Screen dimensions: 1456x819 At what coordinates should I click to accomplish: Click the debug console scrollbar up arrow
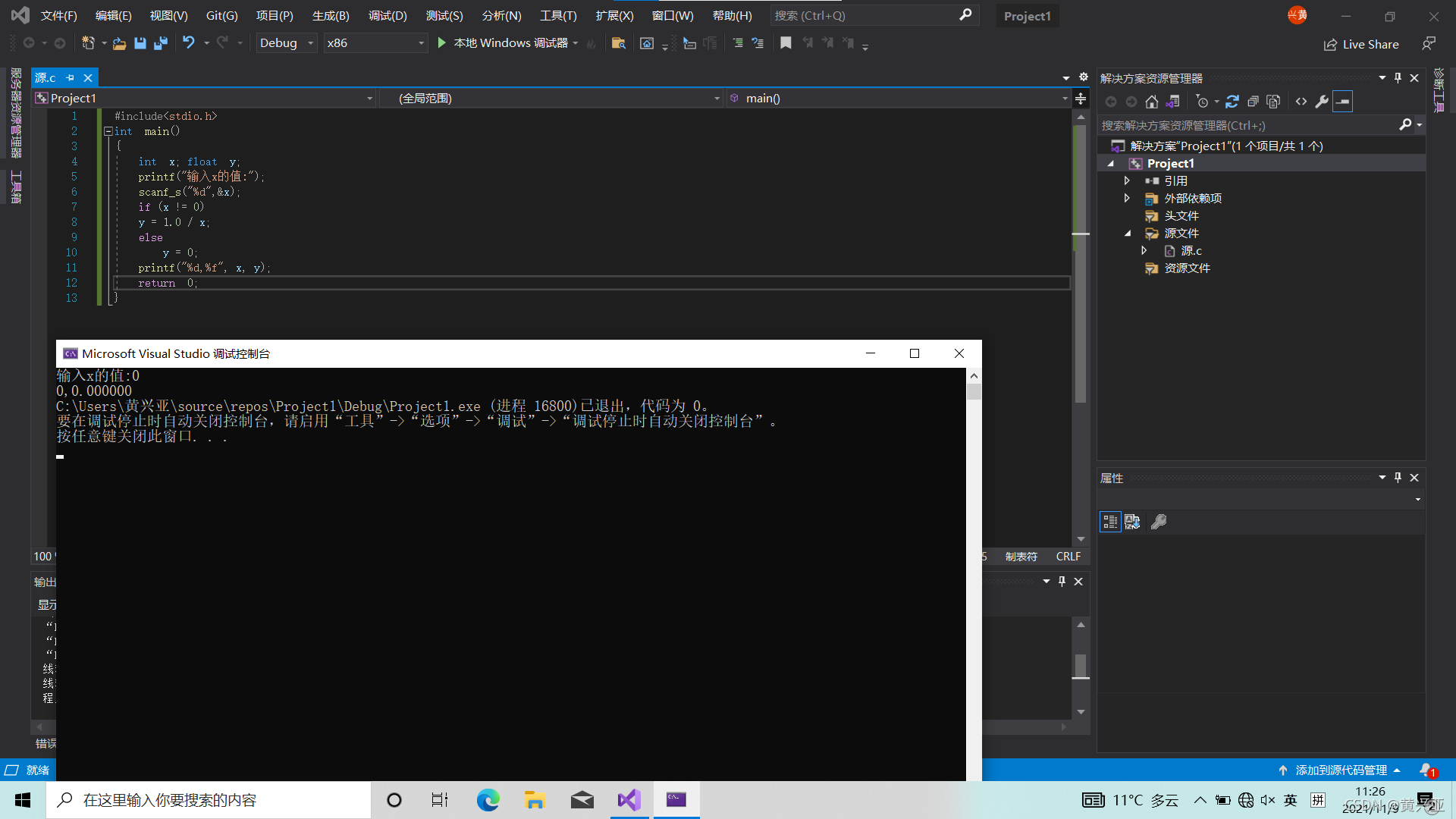pos(974,376)
